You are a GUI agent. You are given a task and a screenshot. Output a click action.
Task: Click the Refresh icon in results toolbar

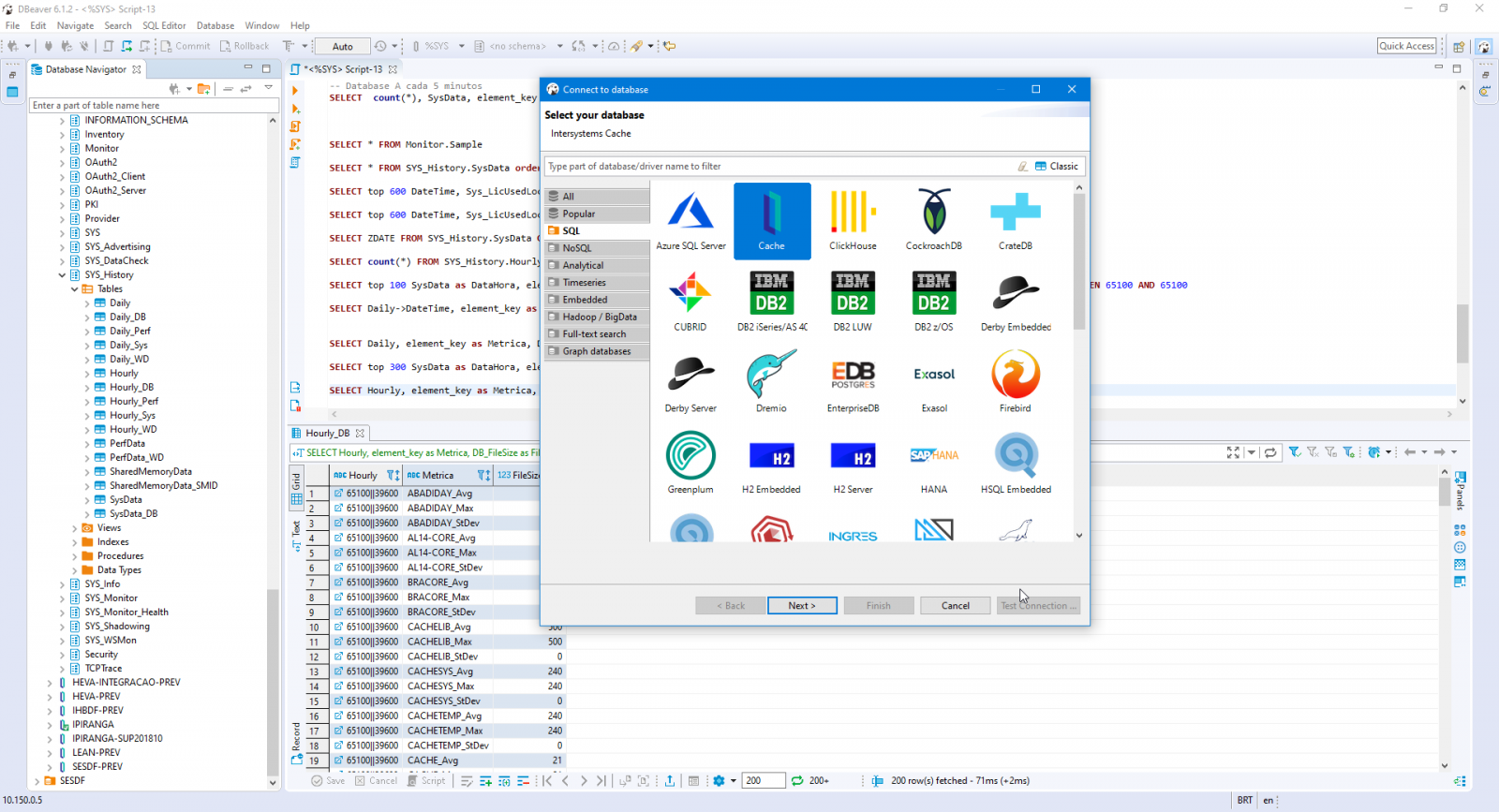pyautogui.click(x=797, y=780)
